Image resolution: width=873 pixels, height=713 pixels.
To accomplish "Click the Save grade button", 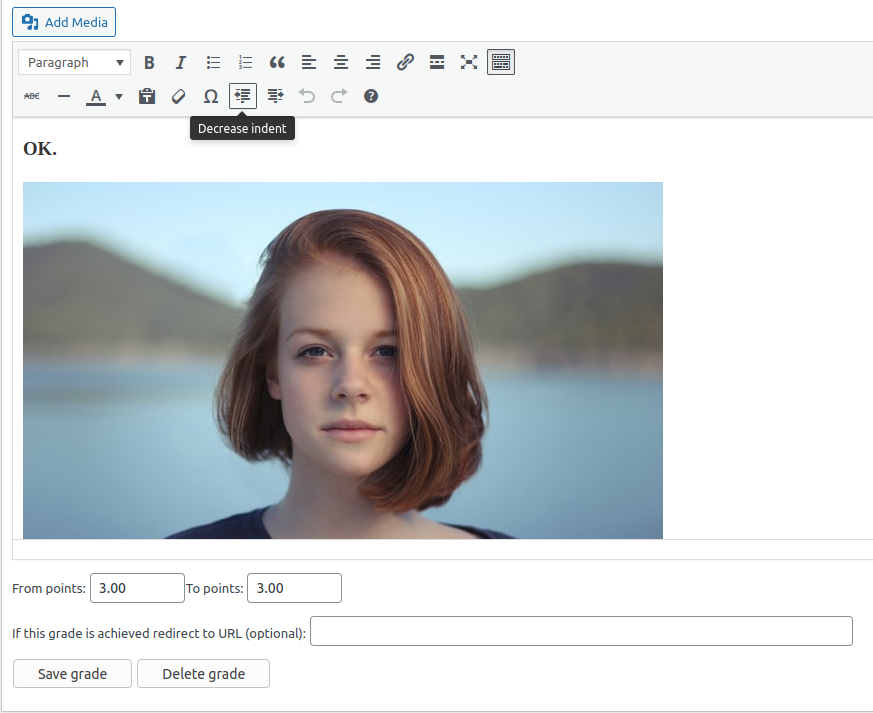I will 72,674.
